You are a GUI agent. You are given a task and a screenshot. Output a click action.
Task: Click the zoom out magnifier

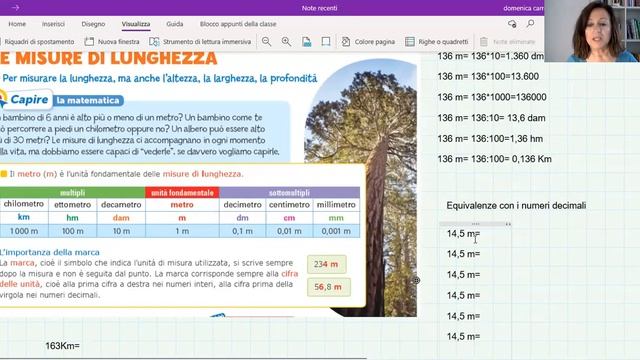267,42
